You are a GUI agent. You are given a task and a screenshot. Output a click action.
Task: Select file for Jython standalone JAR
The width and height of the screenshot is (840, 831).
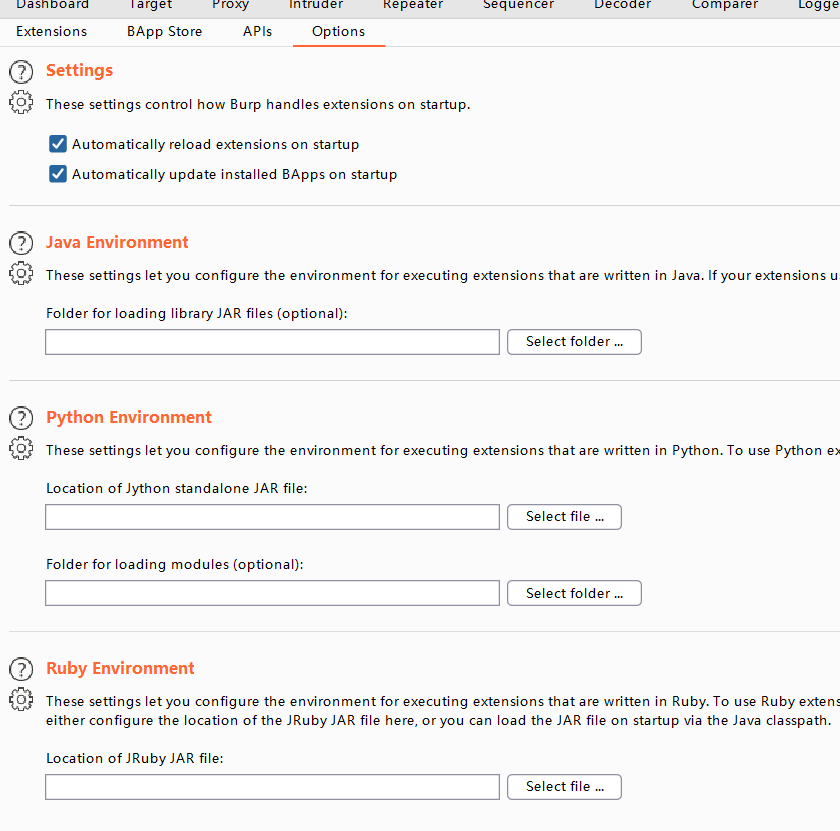564,517
